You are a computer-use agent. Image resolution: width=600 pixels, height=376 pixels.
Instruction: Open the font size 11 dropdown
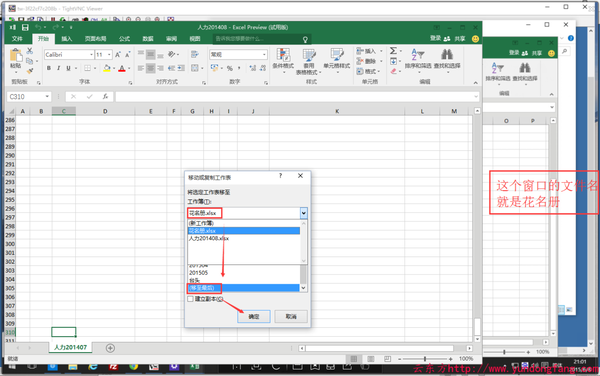pos(109,55)
